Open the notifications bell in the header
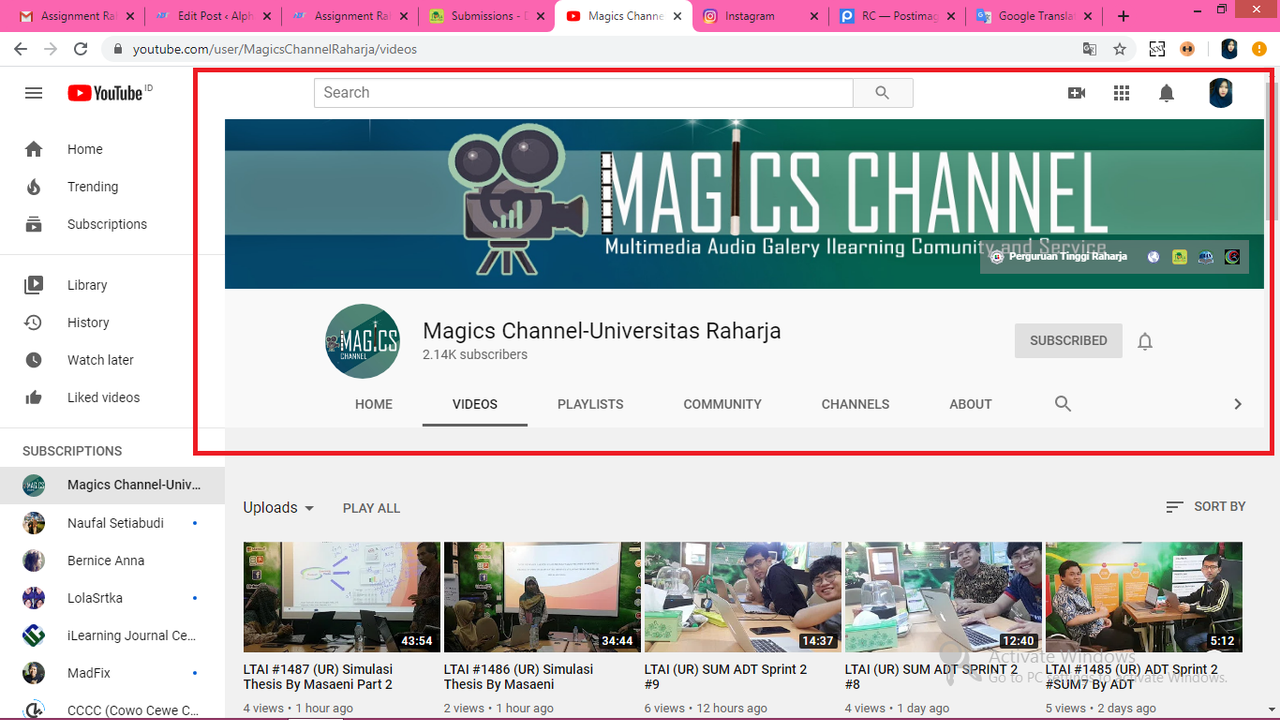 click(x=1166, y=93)
